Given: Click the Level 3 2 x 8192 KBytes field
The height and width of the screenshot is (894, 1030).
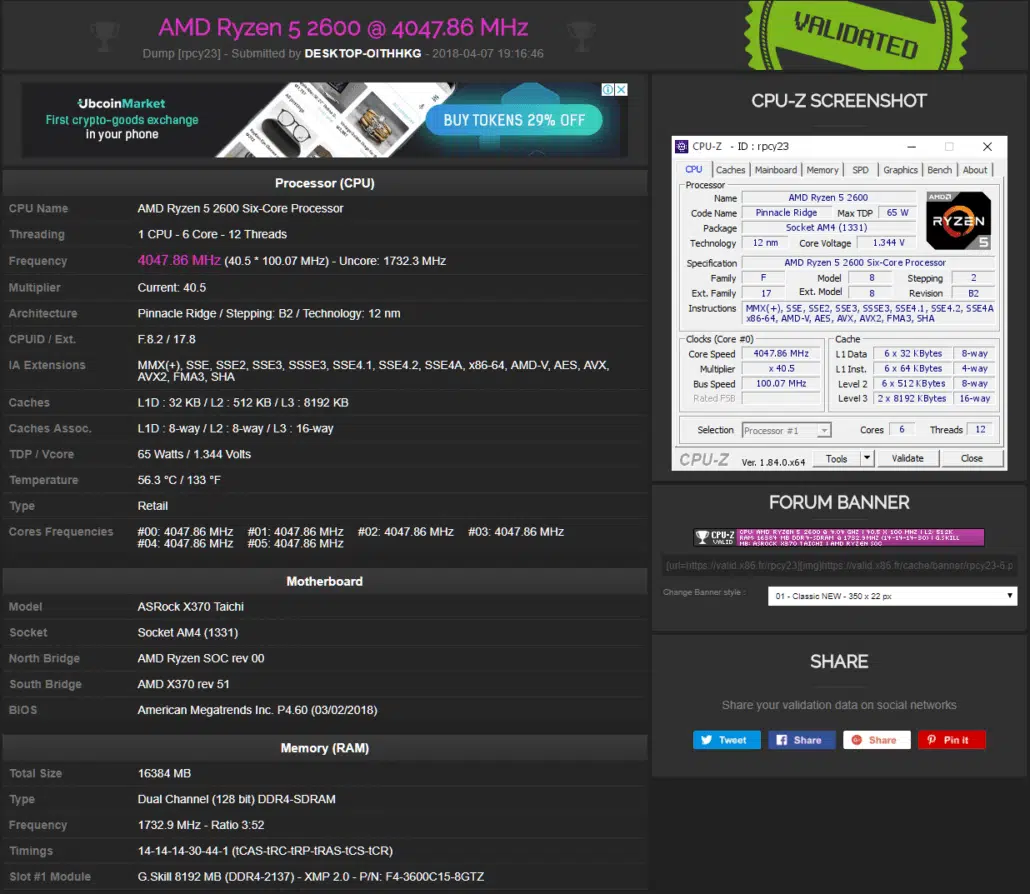Looking at the screenshot, I should click(912, 398).
